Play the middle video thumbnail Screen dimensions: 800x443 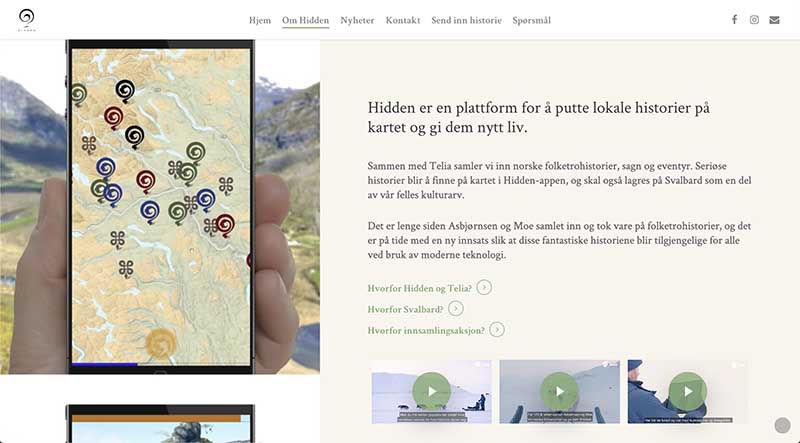coord(560,391)
